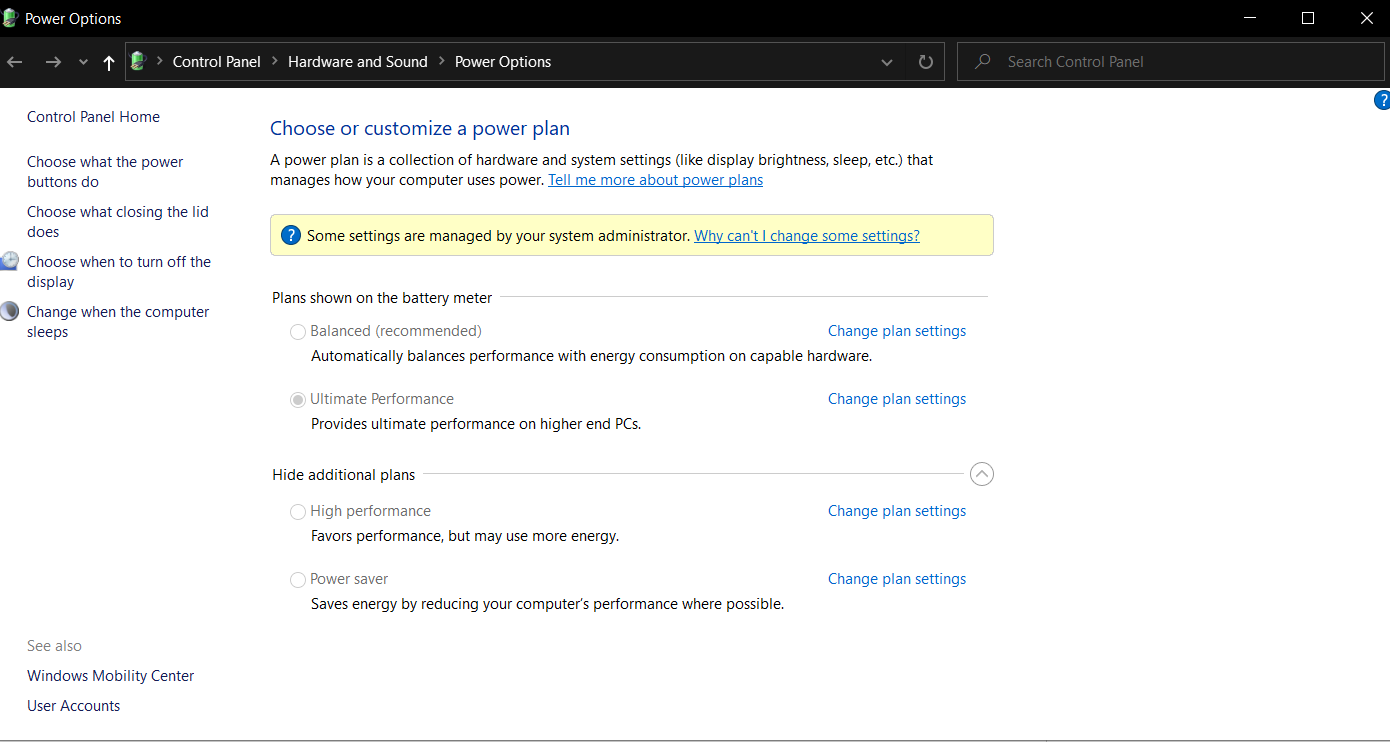Click the battery icon in address bar
Image resolution: width=1390 pixels, height=742 pixels.
point(139,61)
